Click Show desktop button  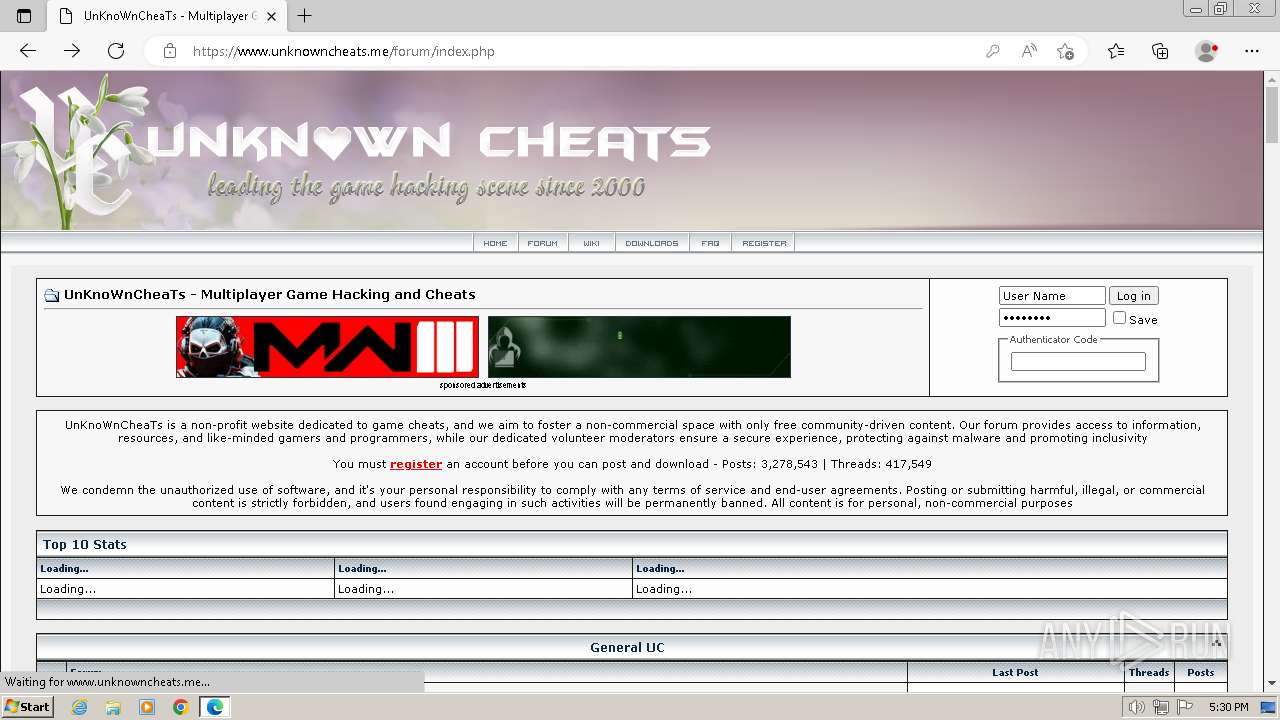coord(1268,707)
